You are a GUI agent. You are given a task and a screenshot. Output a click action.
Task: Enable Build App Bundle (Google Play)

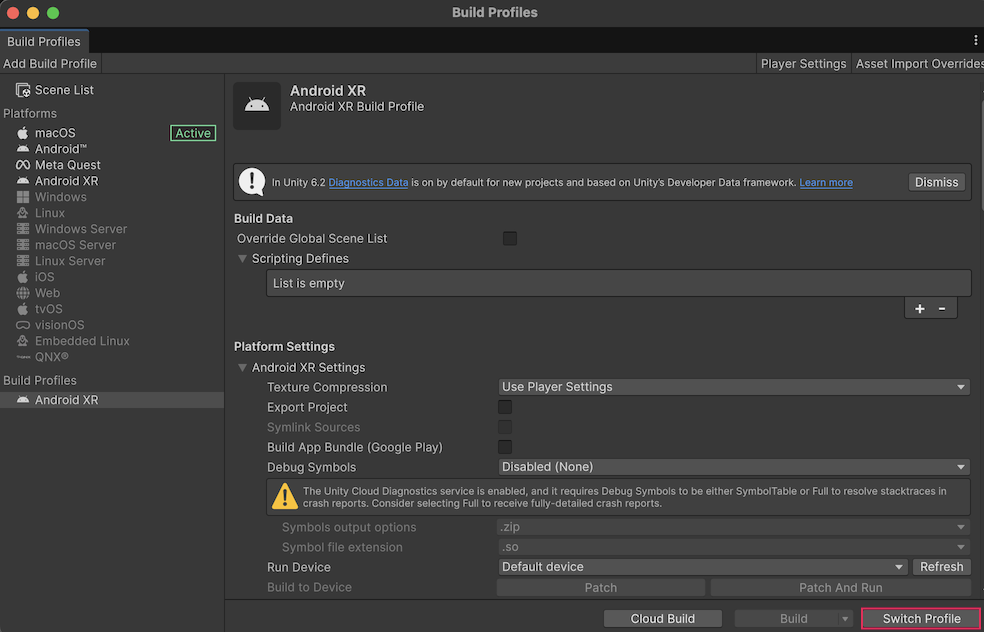pos(505,447)
